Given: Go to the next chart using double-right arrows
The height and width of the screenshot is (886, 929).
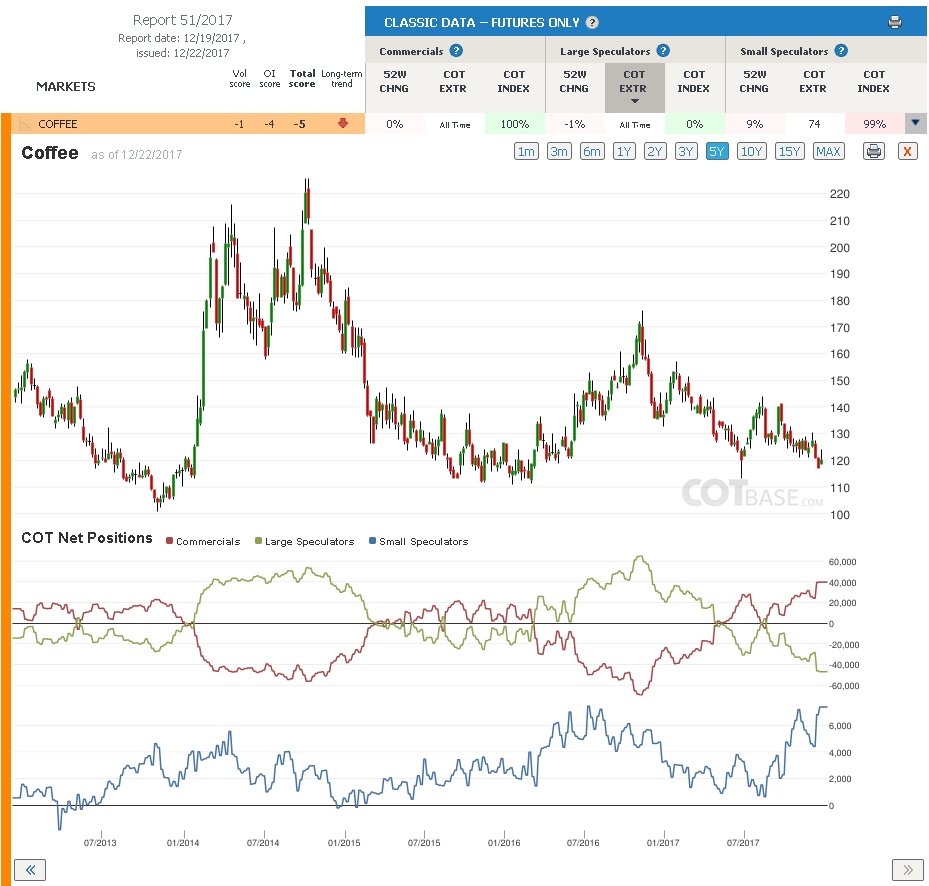Looking at the screenshot, I should pyautogui.click(x=908, y=869).
